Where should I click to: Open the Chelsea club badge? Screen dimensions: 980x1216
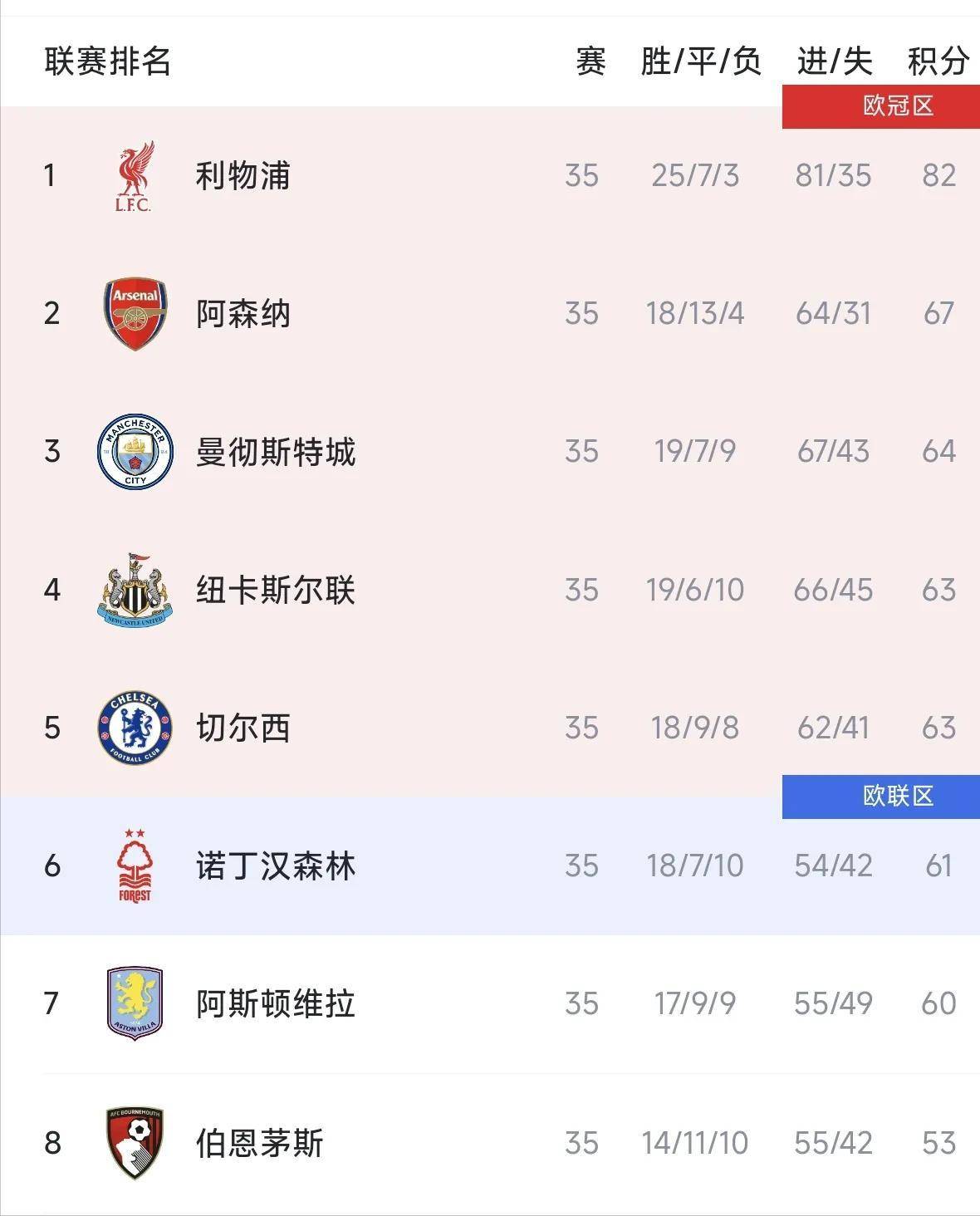click(x=135, y=726)
